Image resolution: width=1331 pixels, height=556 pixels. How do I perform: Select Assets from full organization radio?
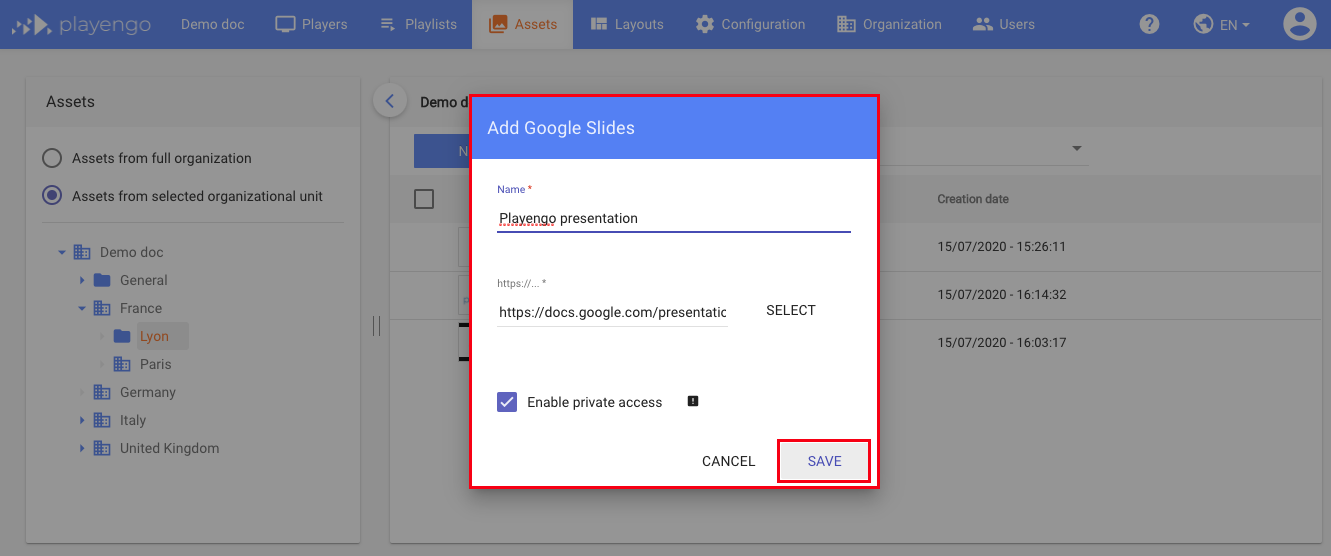[x=52, y=158]
